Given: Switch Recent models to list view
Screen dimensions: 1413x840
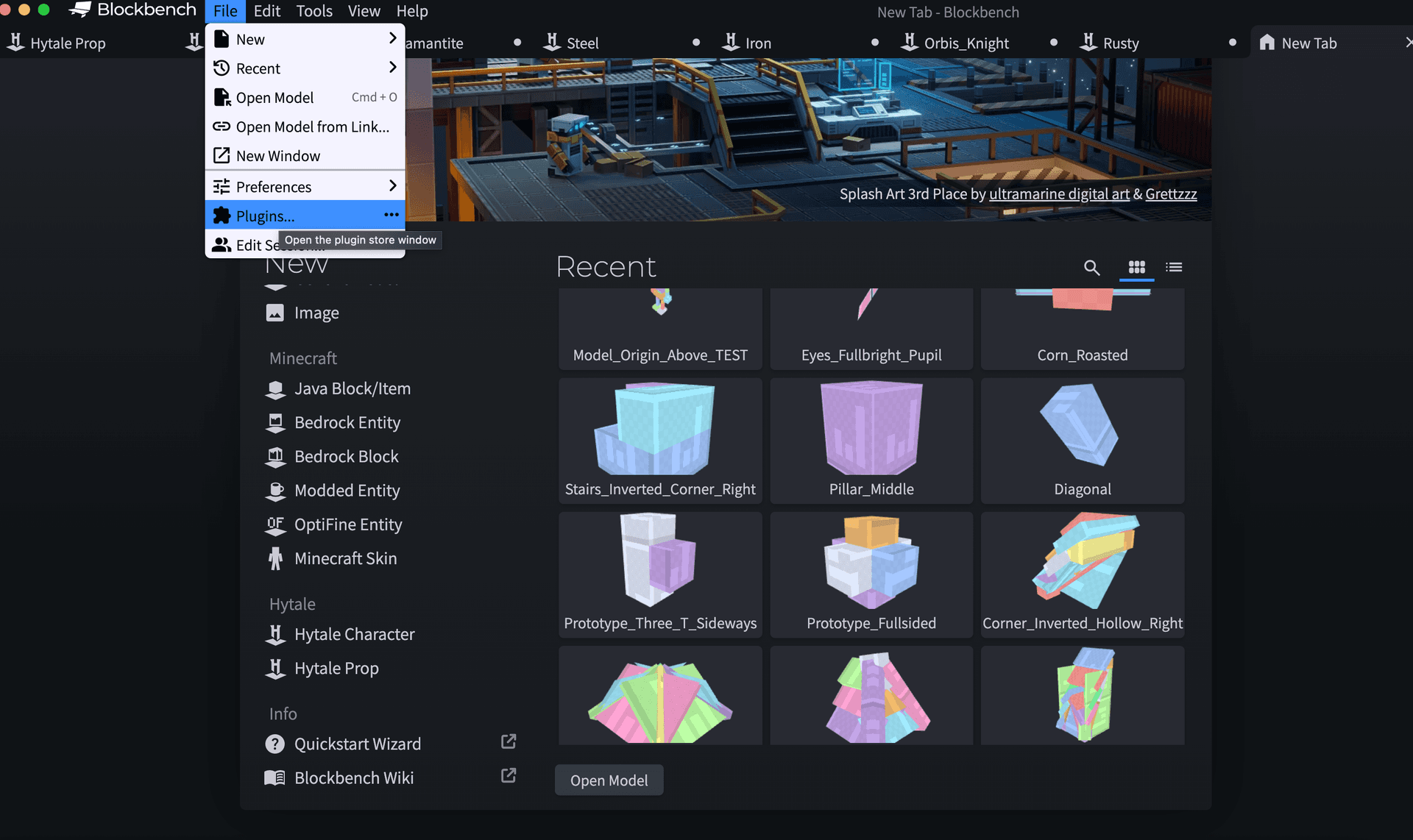Looking at the screenshot, I should point(1174,267).
